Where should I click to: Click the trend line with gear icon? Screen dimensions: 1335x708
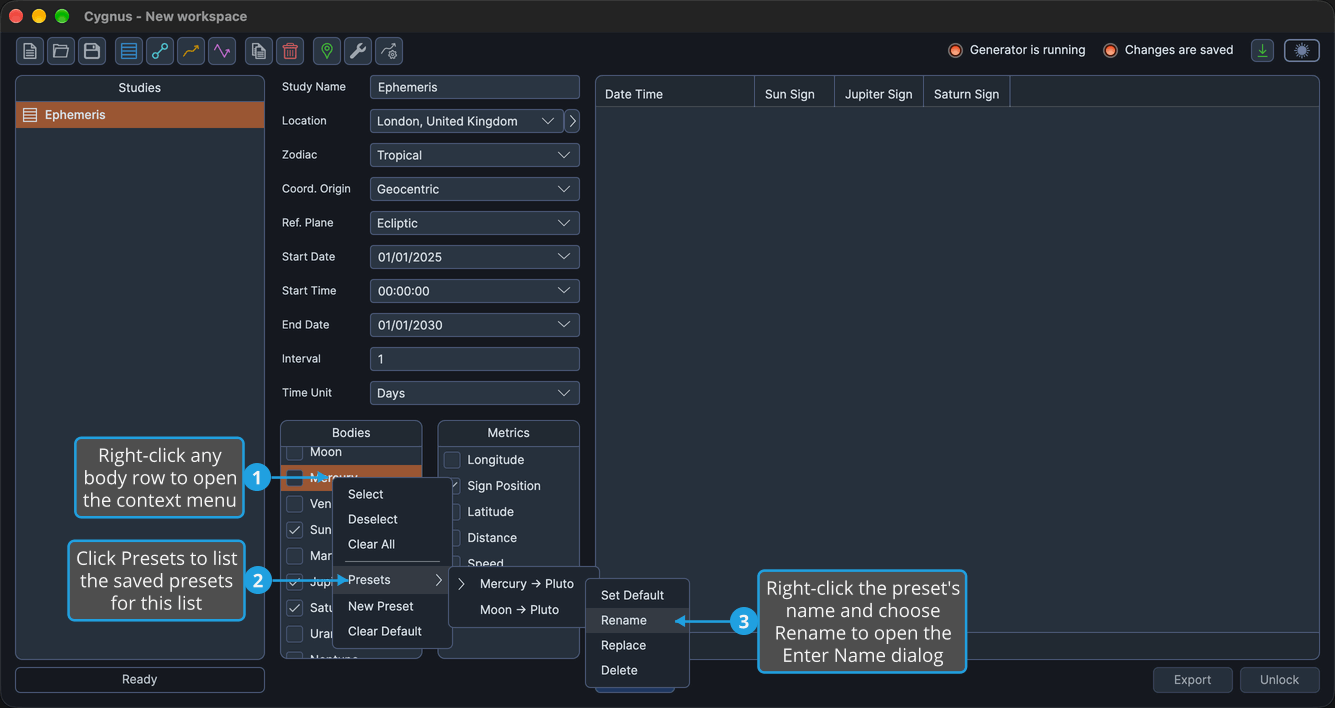(389, 51)
